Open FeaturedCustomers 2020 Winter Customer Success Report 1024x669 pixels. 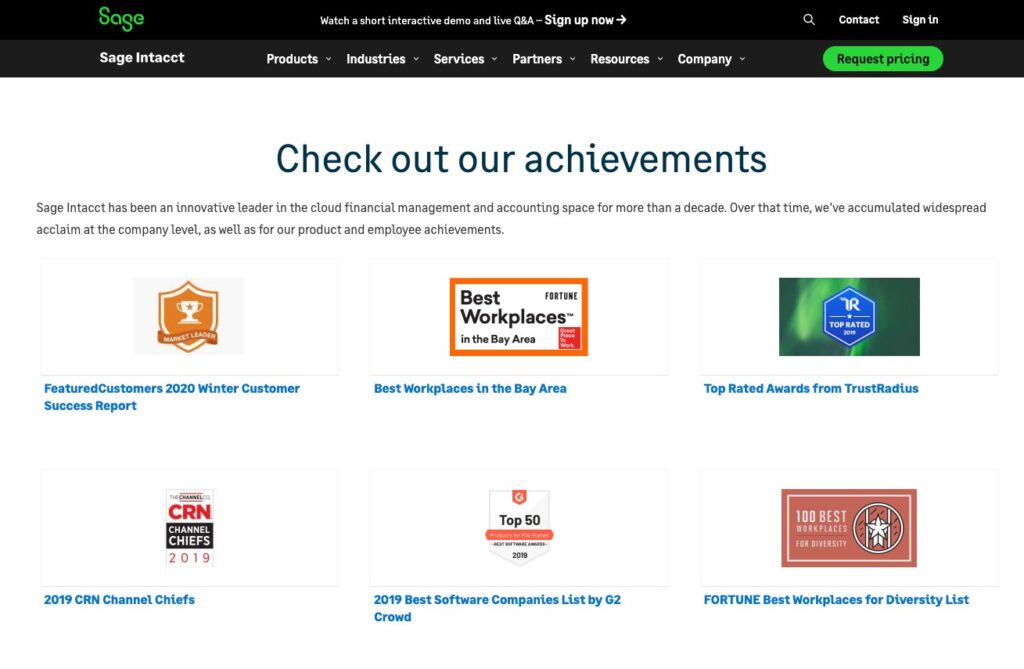pos(172,397)
